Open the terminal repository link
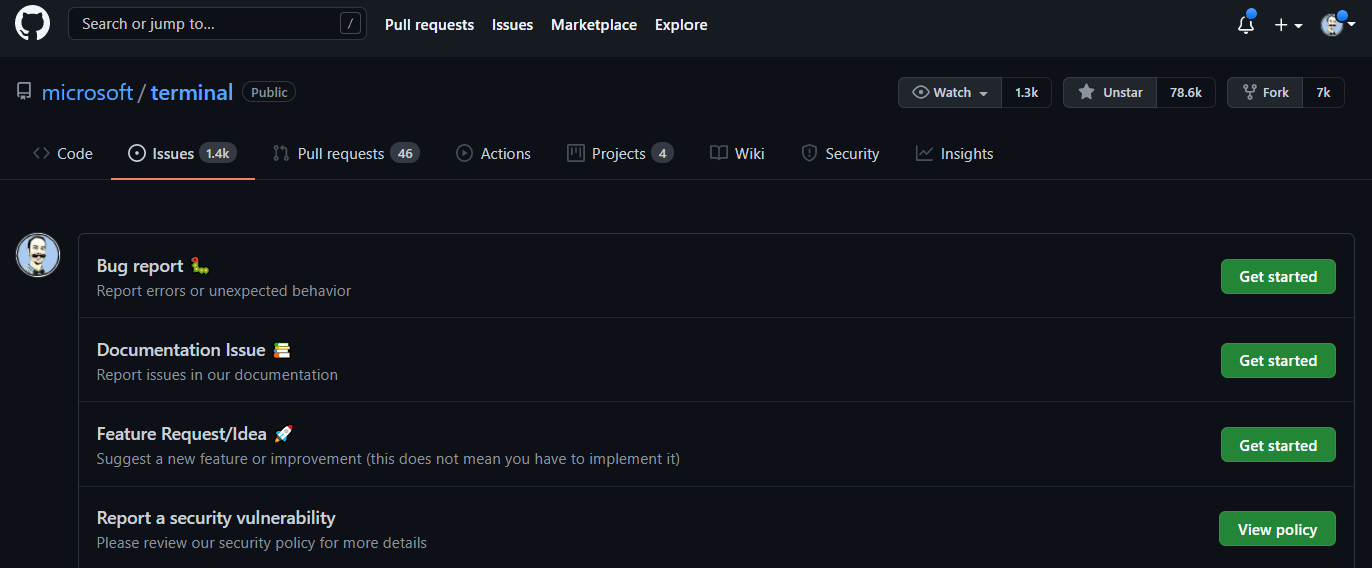This screenshot has width=1372, height=568. [192, 93]
